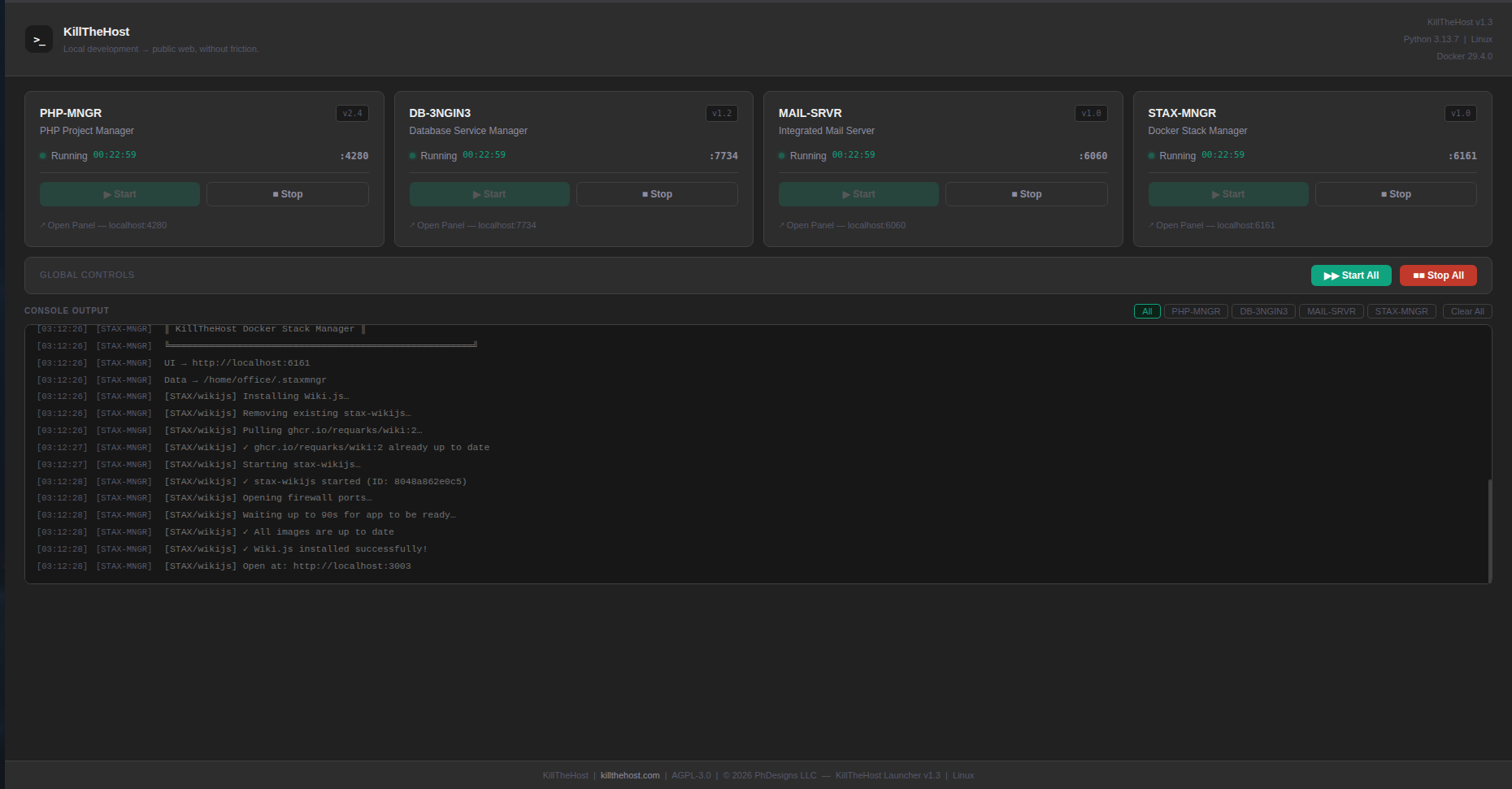Visit the killthehost.com footer link

click(x=629, y=775)
